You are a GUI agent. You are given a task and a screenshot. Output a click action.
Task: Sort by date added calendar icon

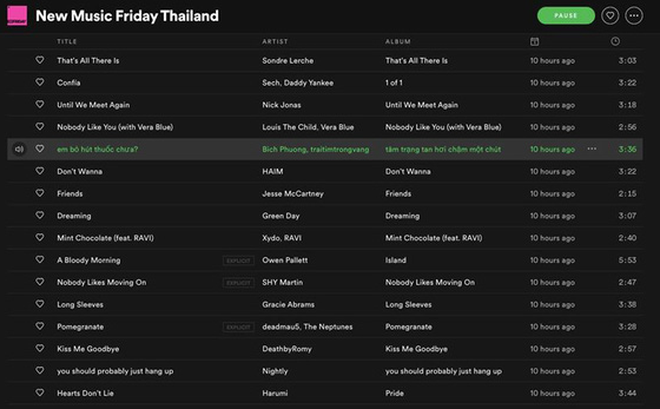coord(535,41)
